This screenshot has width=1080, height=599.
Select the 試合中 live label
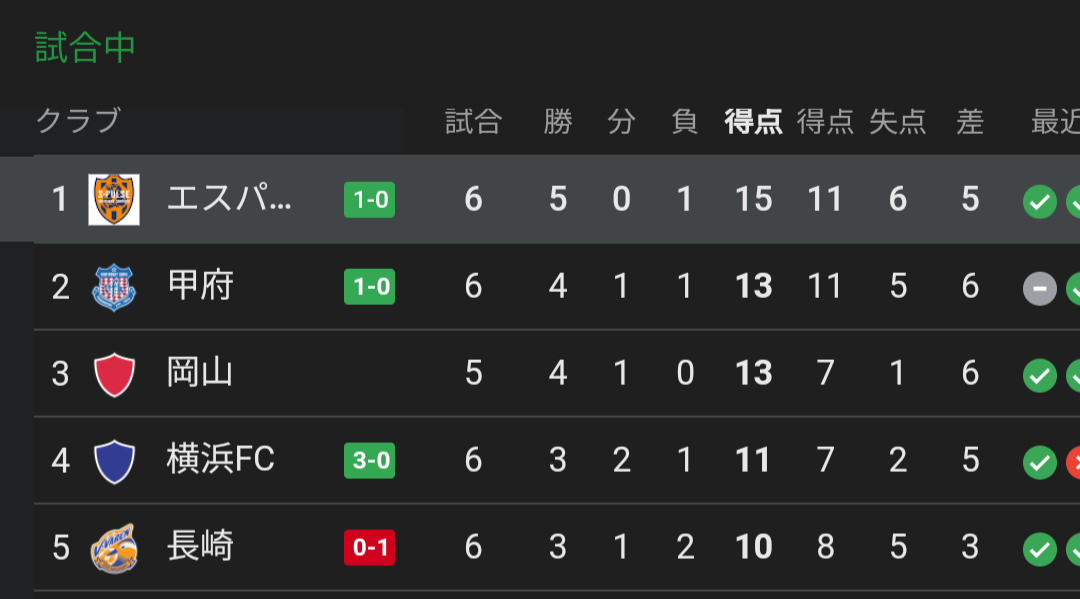coord(85,48)
